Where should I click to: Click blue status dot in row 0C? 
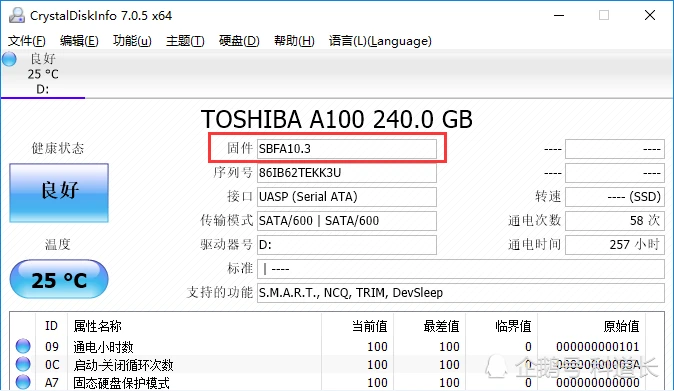23,364
